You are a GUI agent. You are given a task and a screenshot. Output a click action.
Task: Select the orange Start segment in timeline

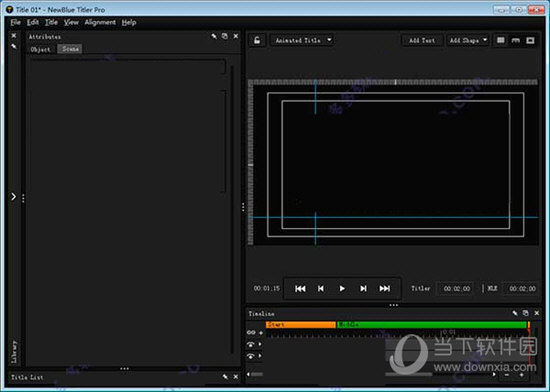click(301, 325)
